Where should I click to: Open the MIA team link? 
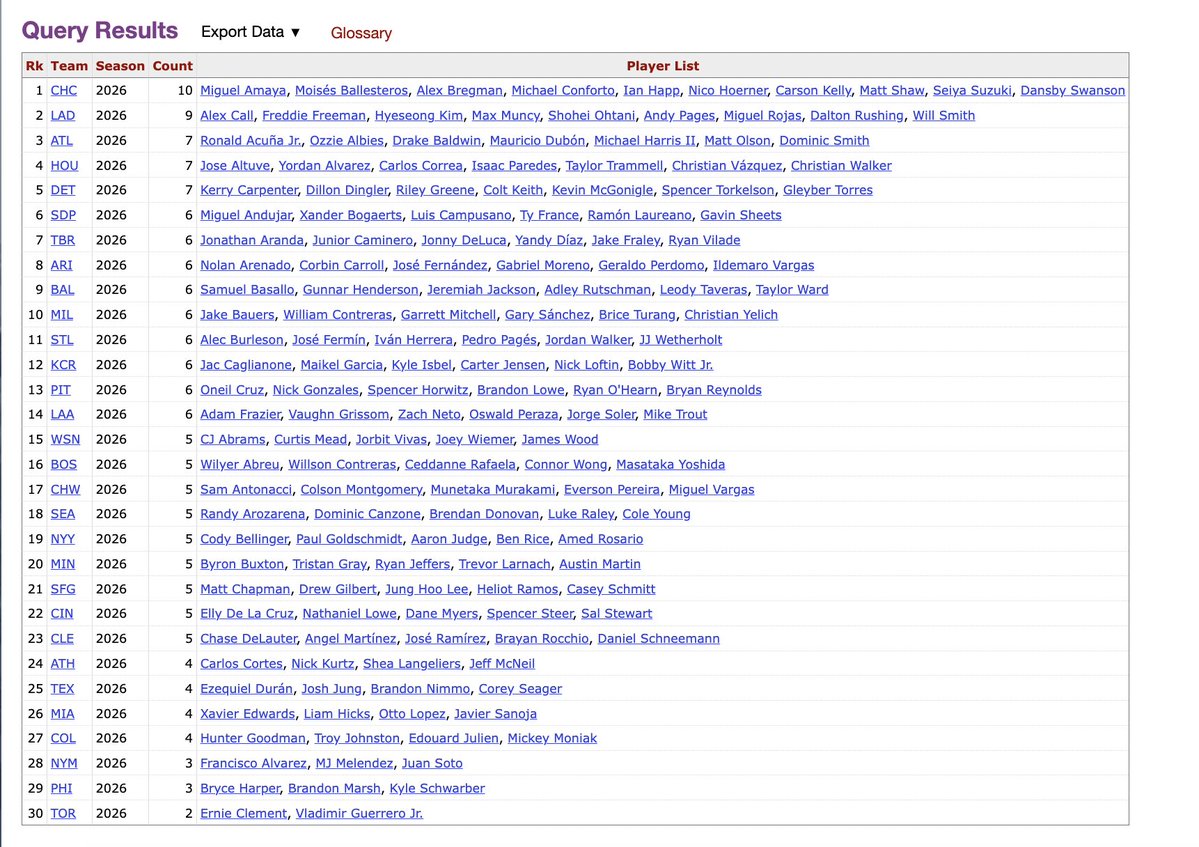63,714
